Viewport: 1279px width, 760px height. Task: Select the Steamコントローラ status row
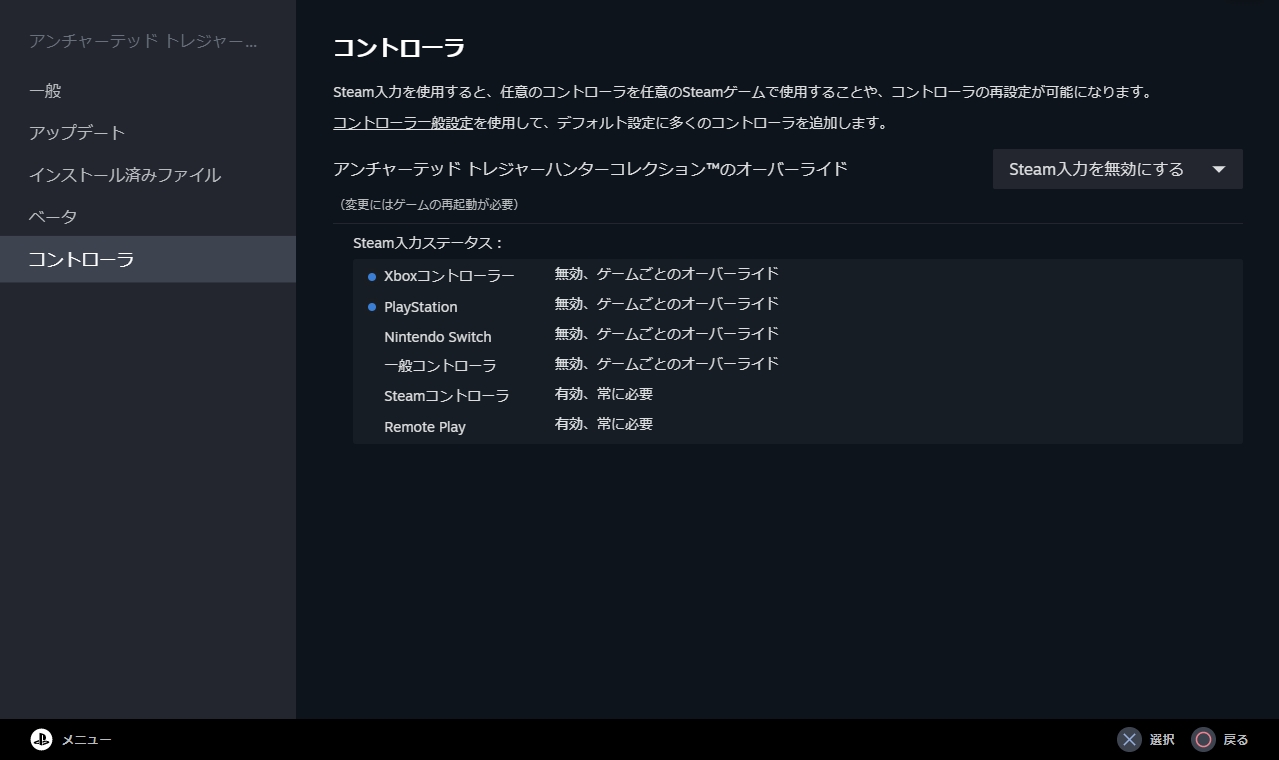(x=446, y=396)
